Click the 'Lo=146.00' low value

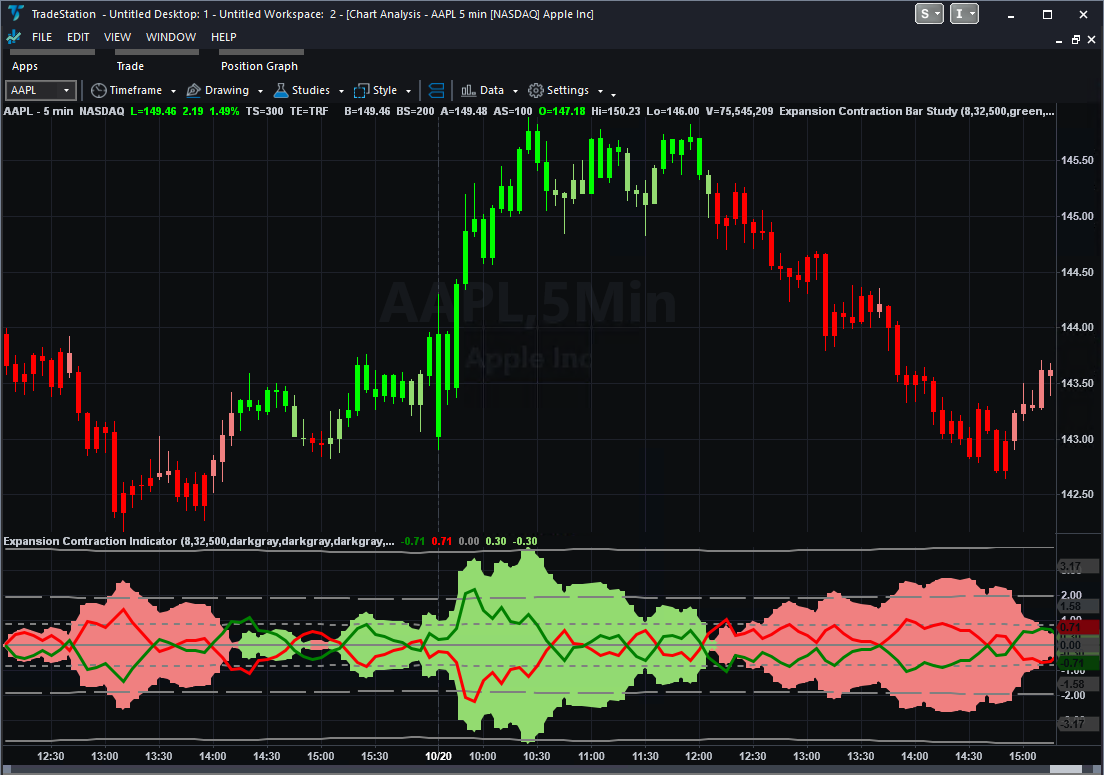point(673,111)
